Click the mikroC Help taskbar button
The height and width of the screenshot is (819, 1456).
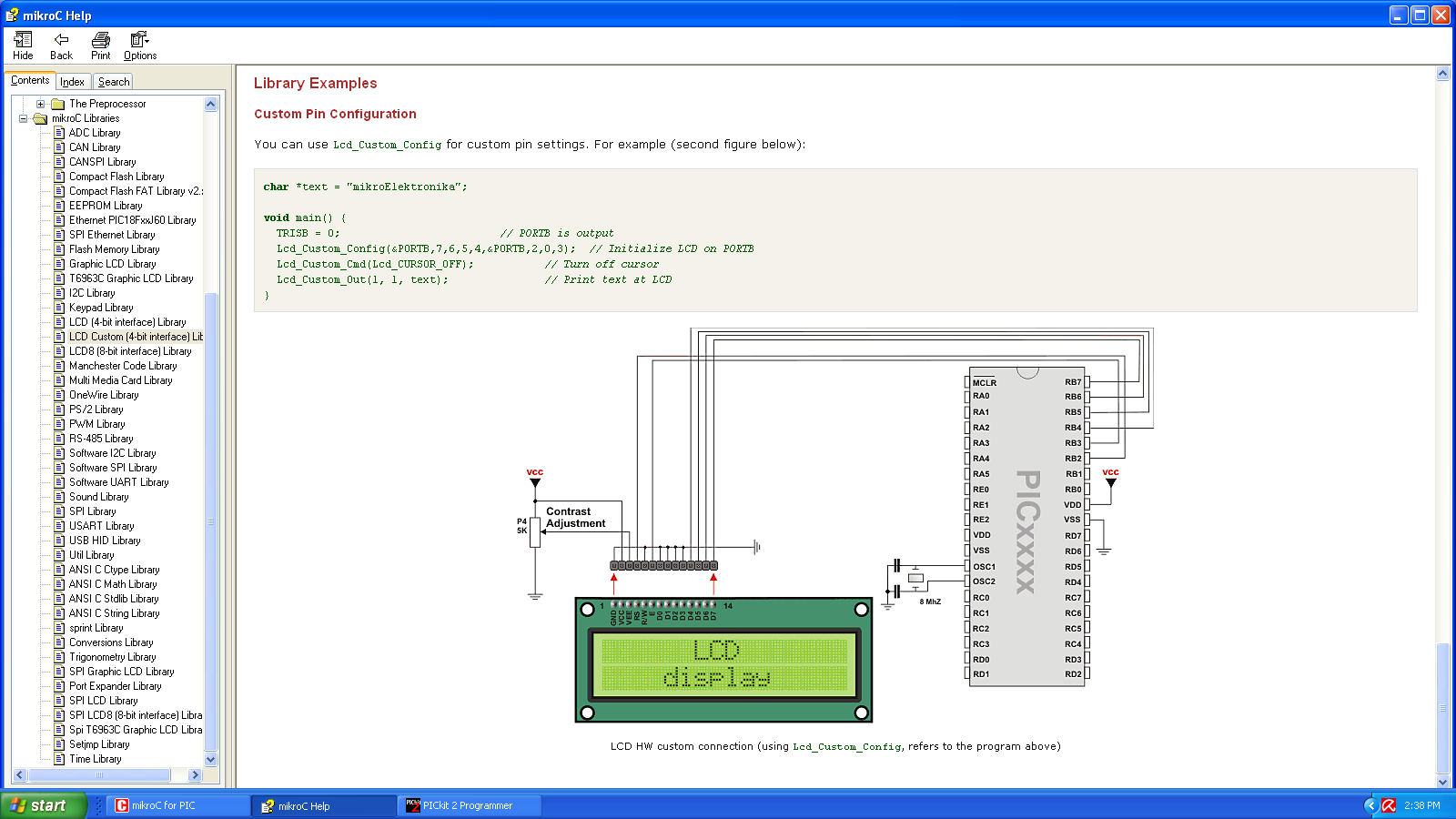coord(324,805)
